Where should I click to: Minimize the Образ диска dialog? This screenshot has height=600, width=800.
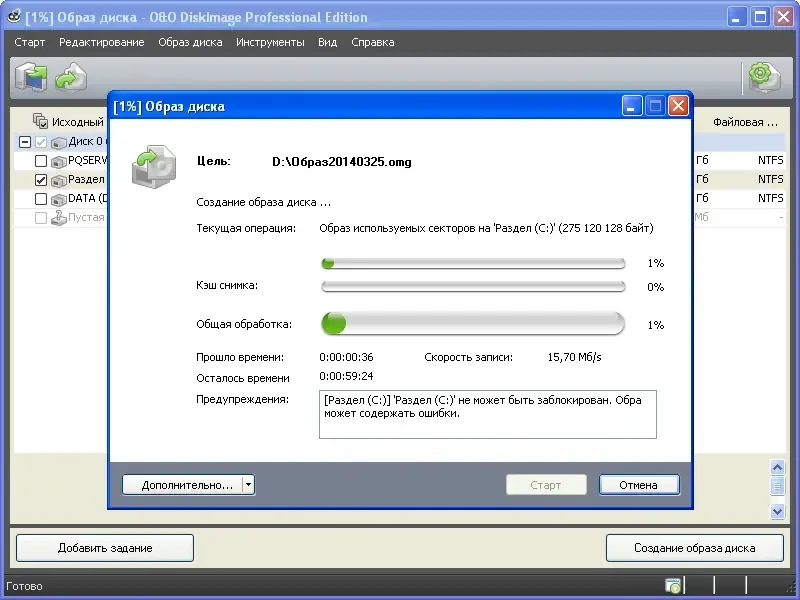[x=632, y=106]
